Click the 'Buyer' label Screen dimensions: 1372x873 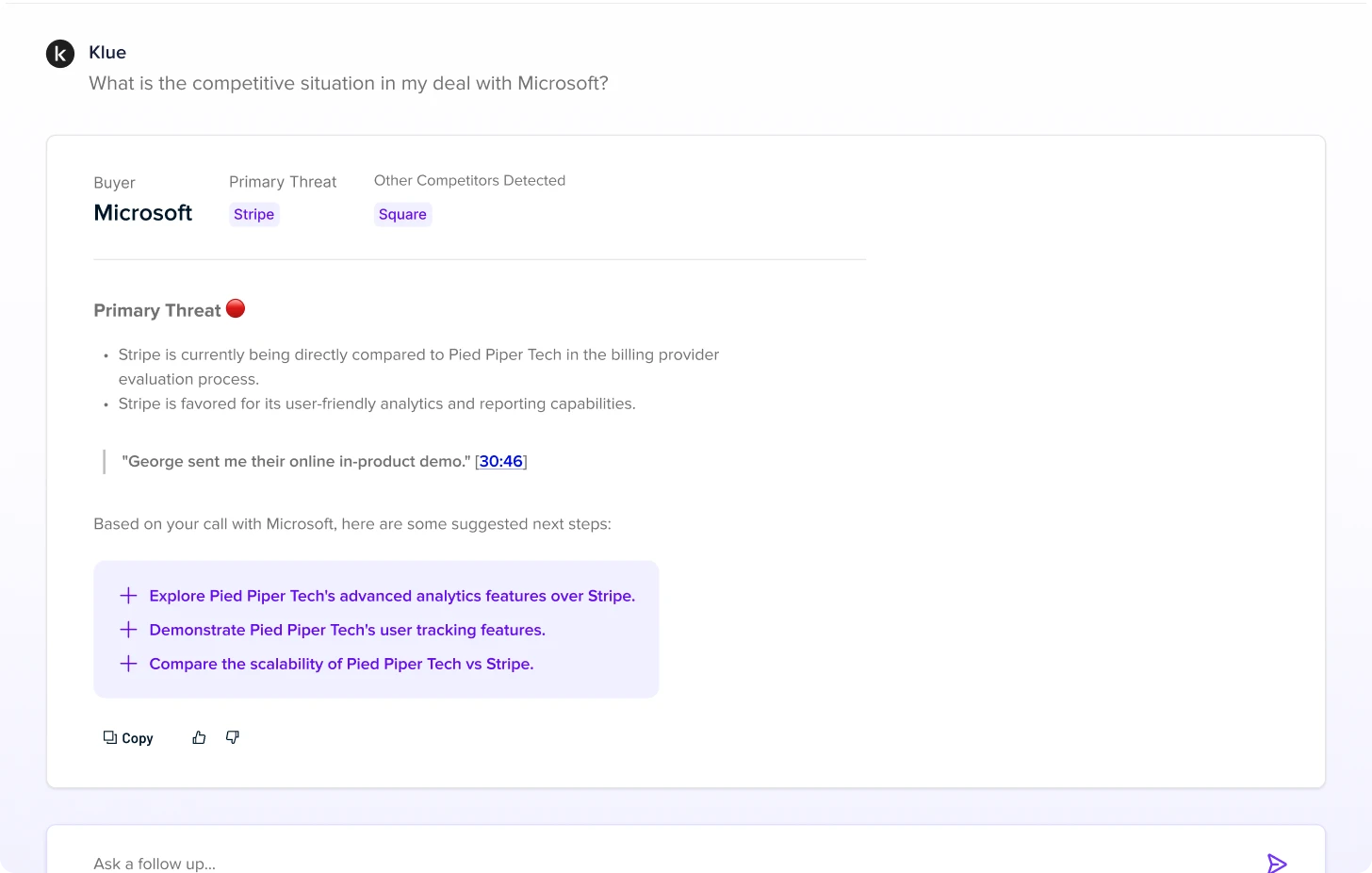click(x=114, y=183)
